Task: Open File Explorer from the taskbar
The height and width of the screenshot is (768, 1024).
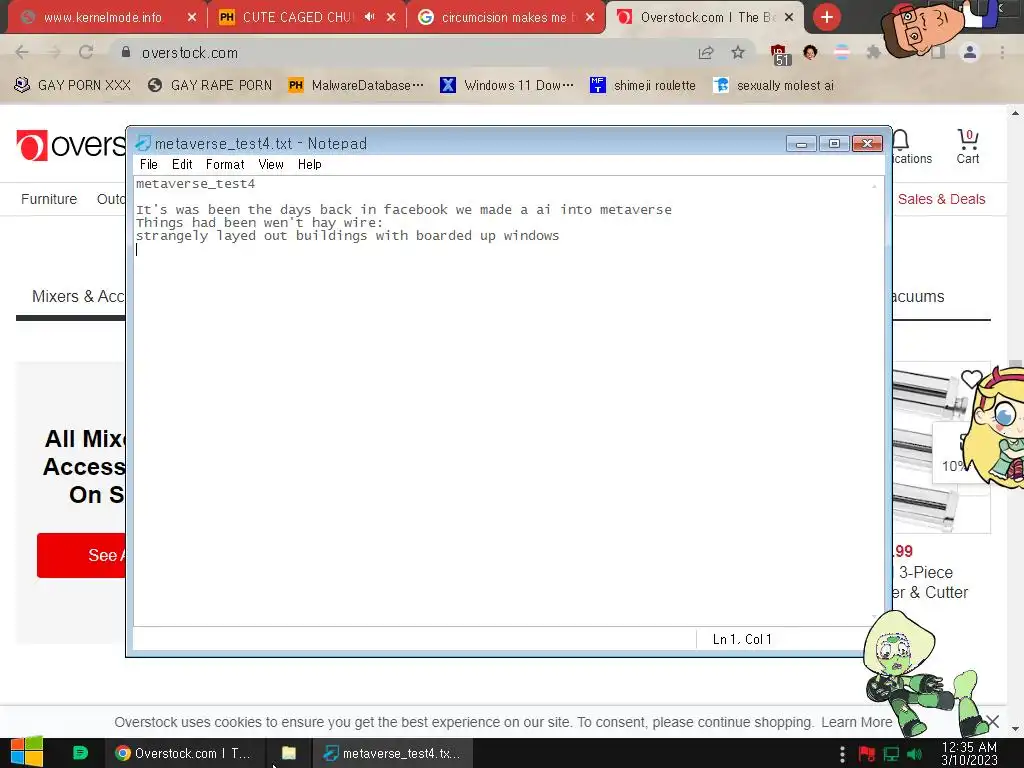Action: pos(289,753)
